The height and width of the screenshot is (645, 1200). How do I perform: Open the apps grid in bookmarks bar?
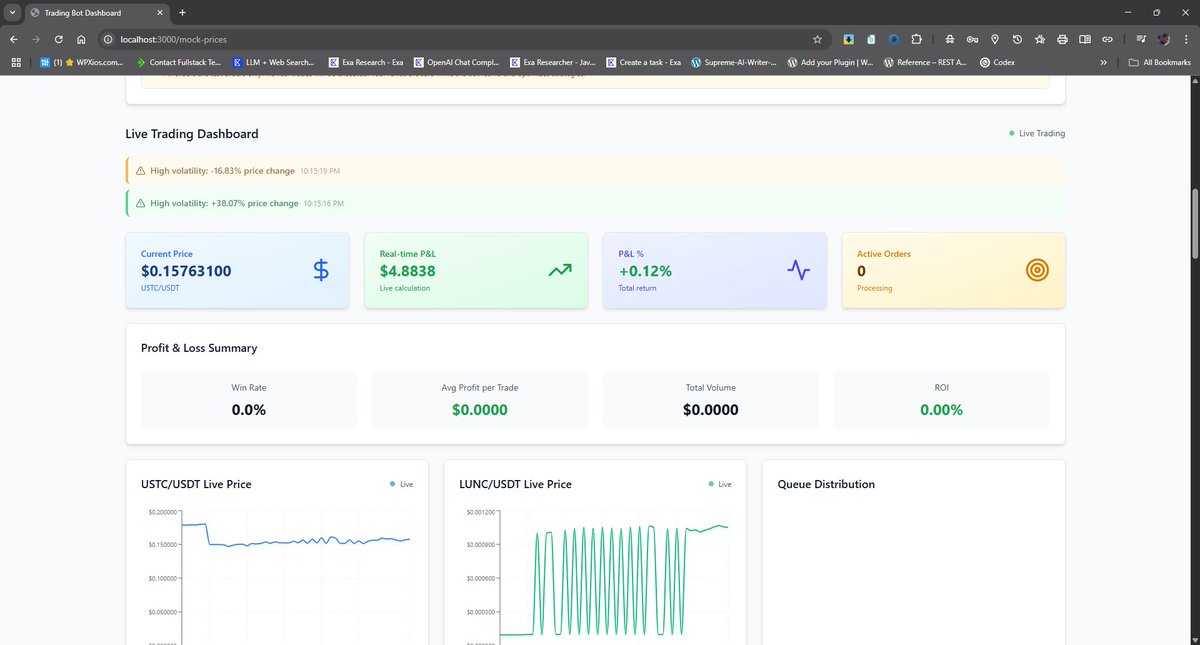pyautogui.click(x=15, y=62)
